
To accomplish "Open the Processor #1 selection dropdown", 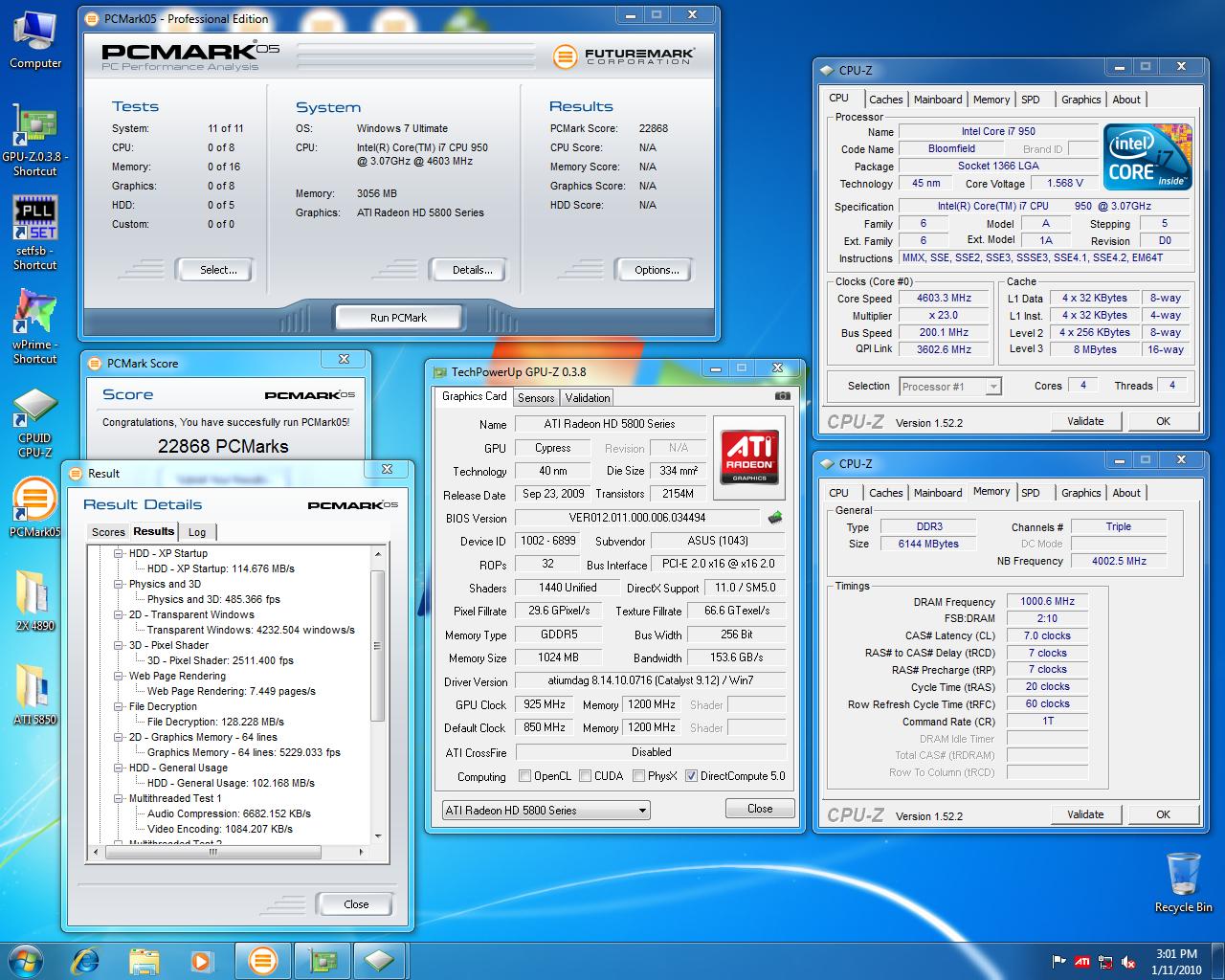I will (x=950, y=387).
